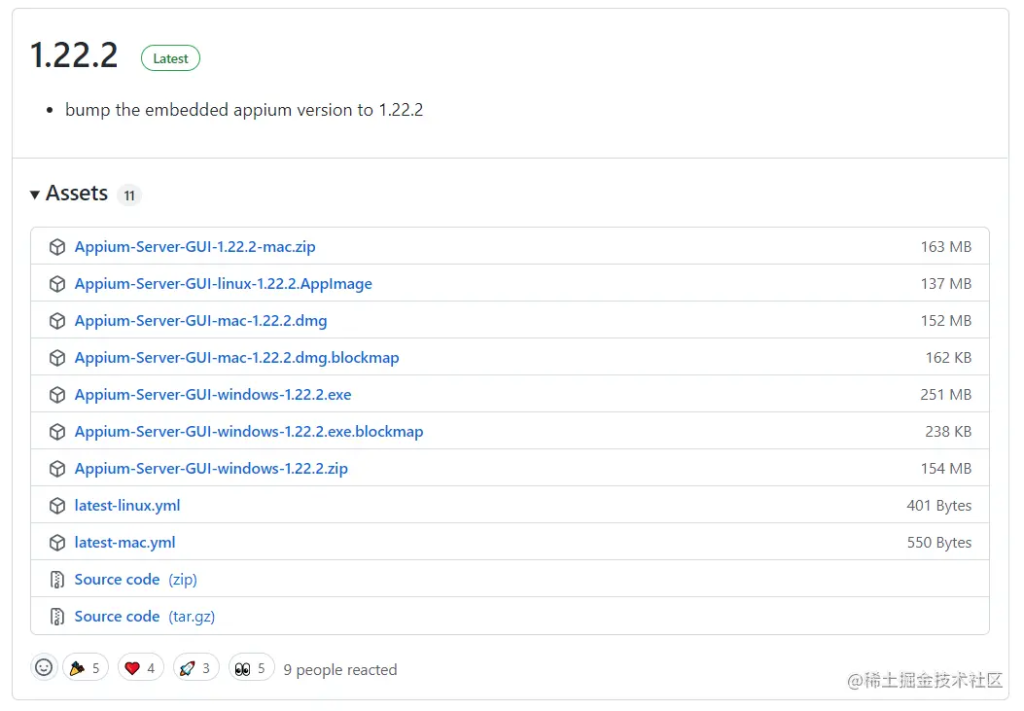
Task: Click the '163 MB' size value
Action: point(946,247)
